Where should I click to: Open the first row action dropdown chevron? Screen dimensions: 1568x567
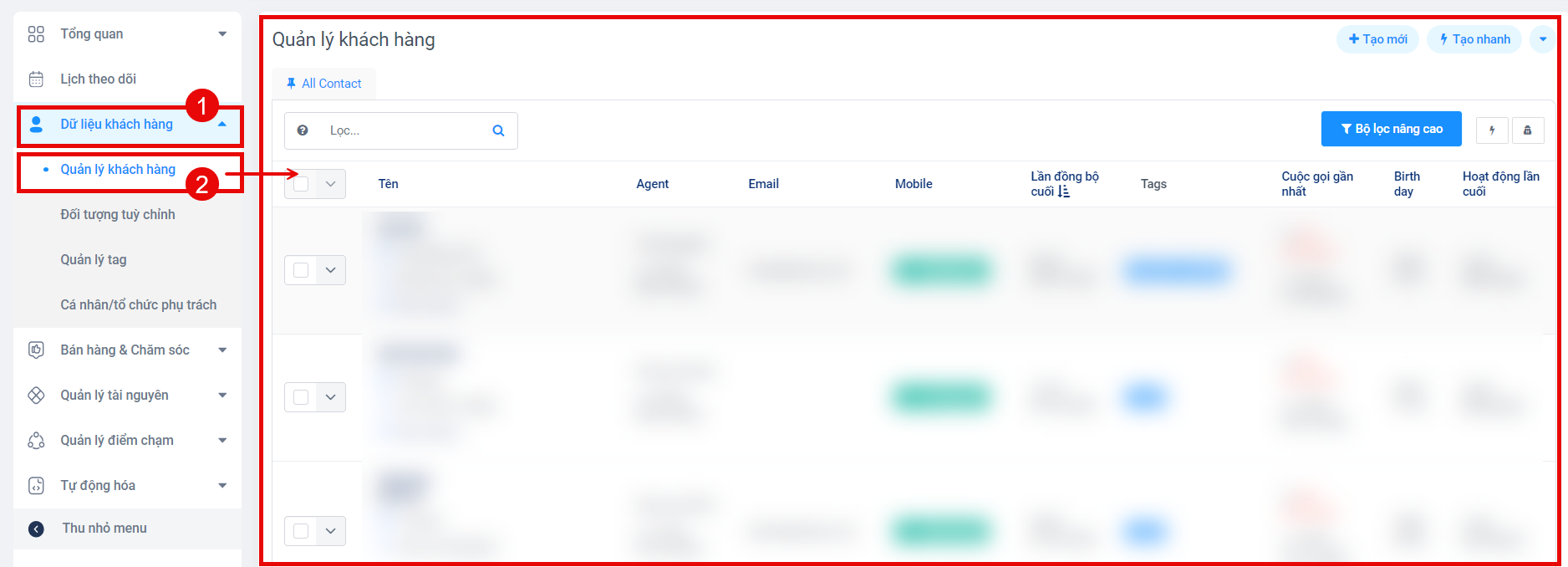(x=331, y=270)
